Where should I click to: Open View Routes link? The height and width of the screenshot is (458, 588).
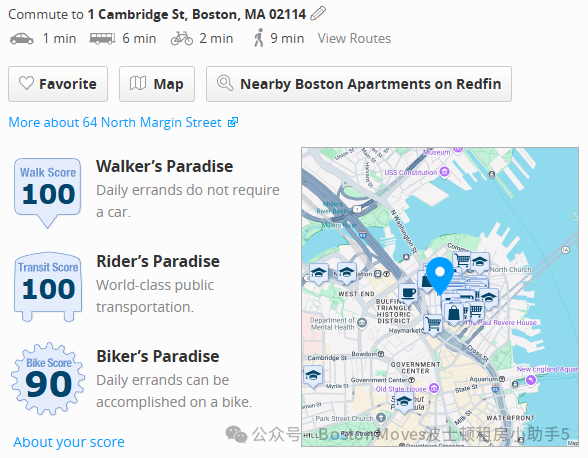pos(354,38)
